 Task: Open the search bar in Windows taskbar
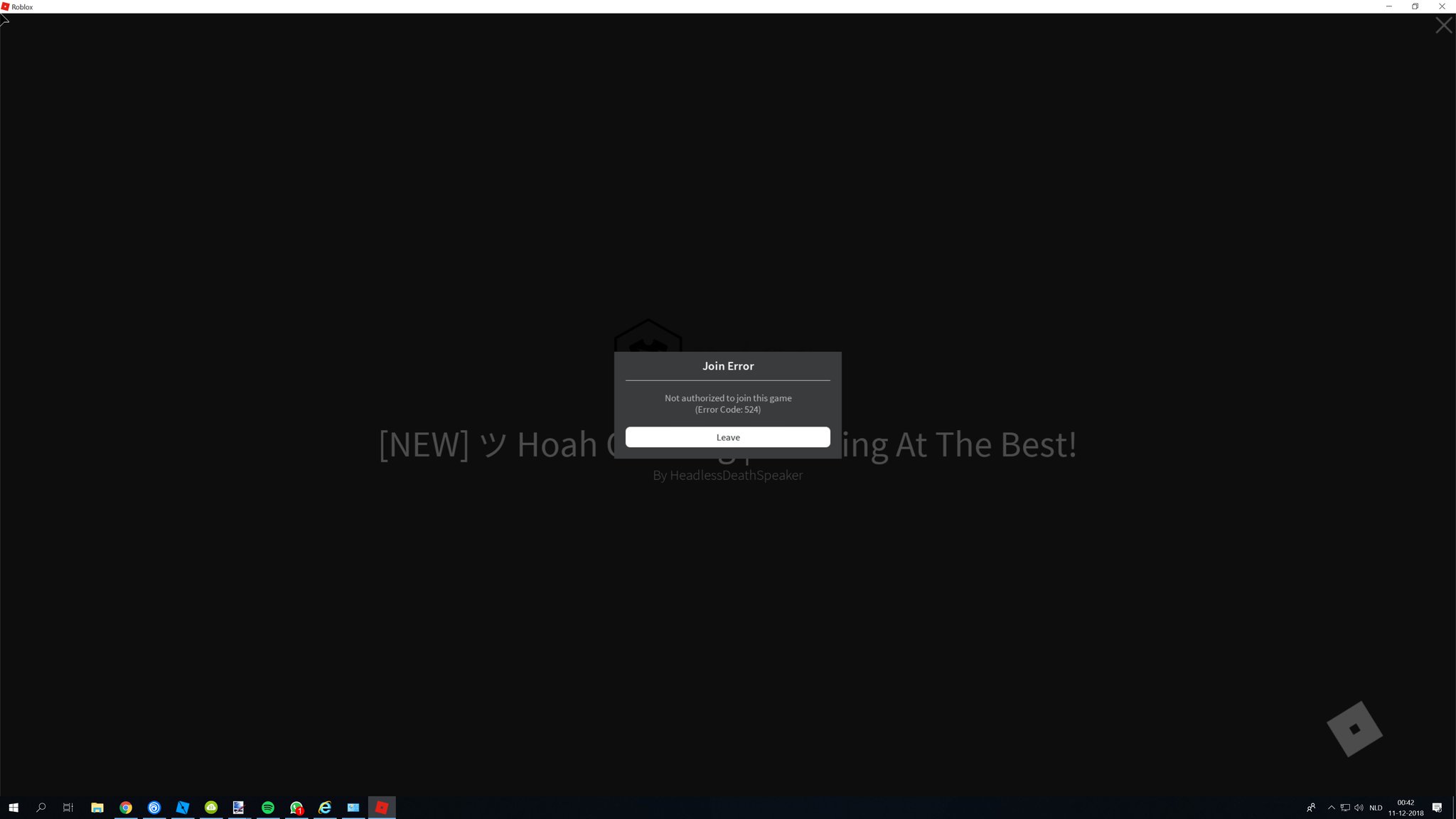point(40,807)
